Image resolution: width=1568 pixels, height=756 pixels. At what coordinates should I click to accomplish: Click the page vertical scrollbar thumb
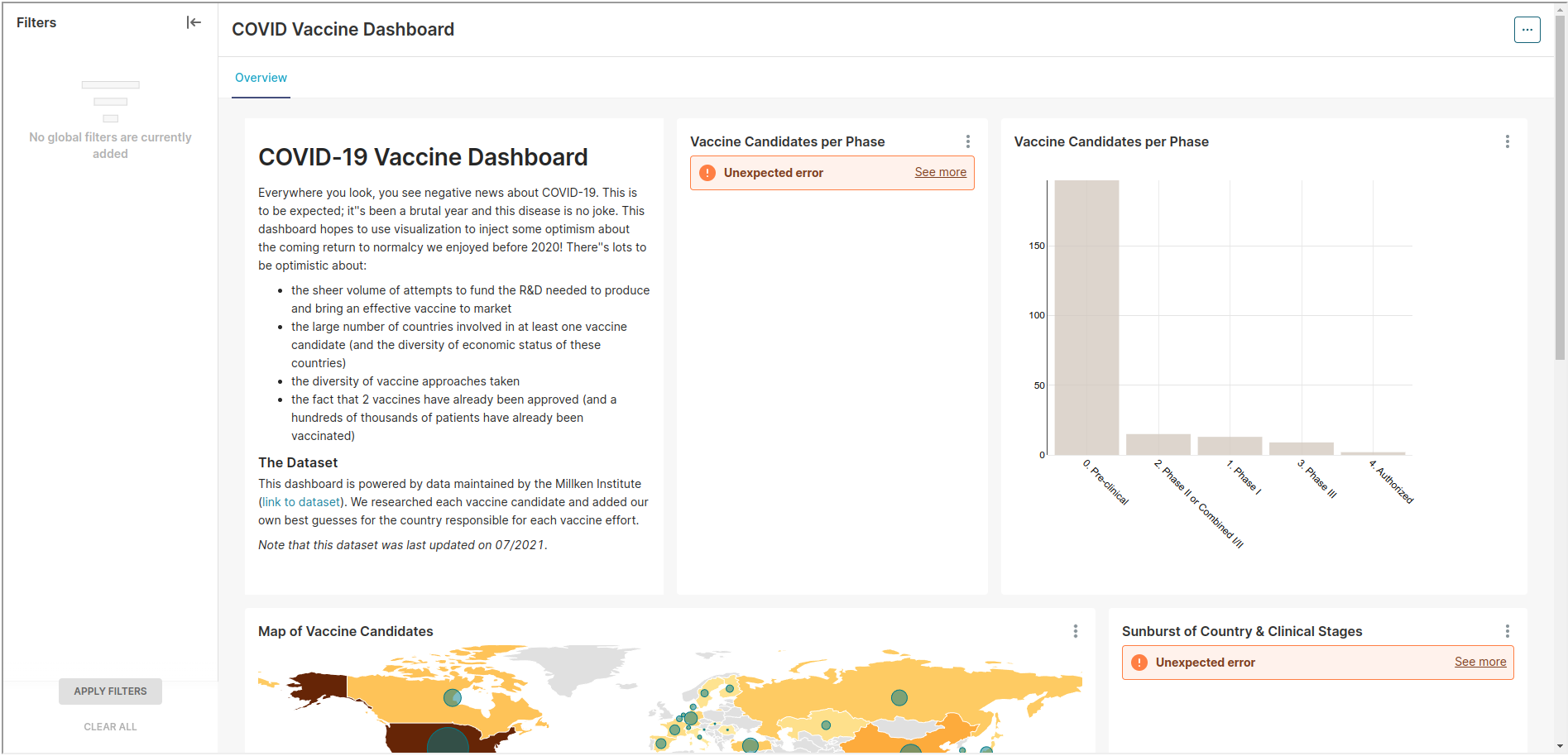pos(1560,187)
